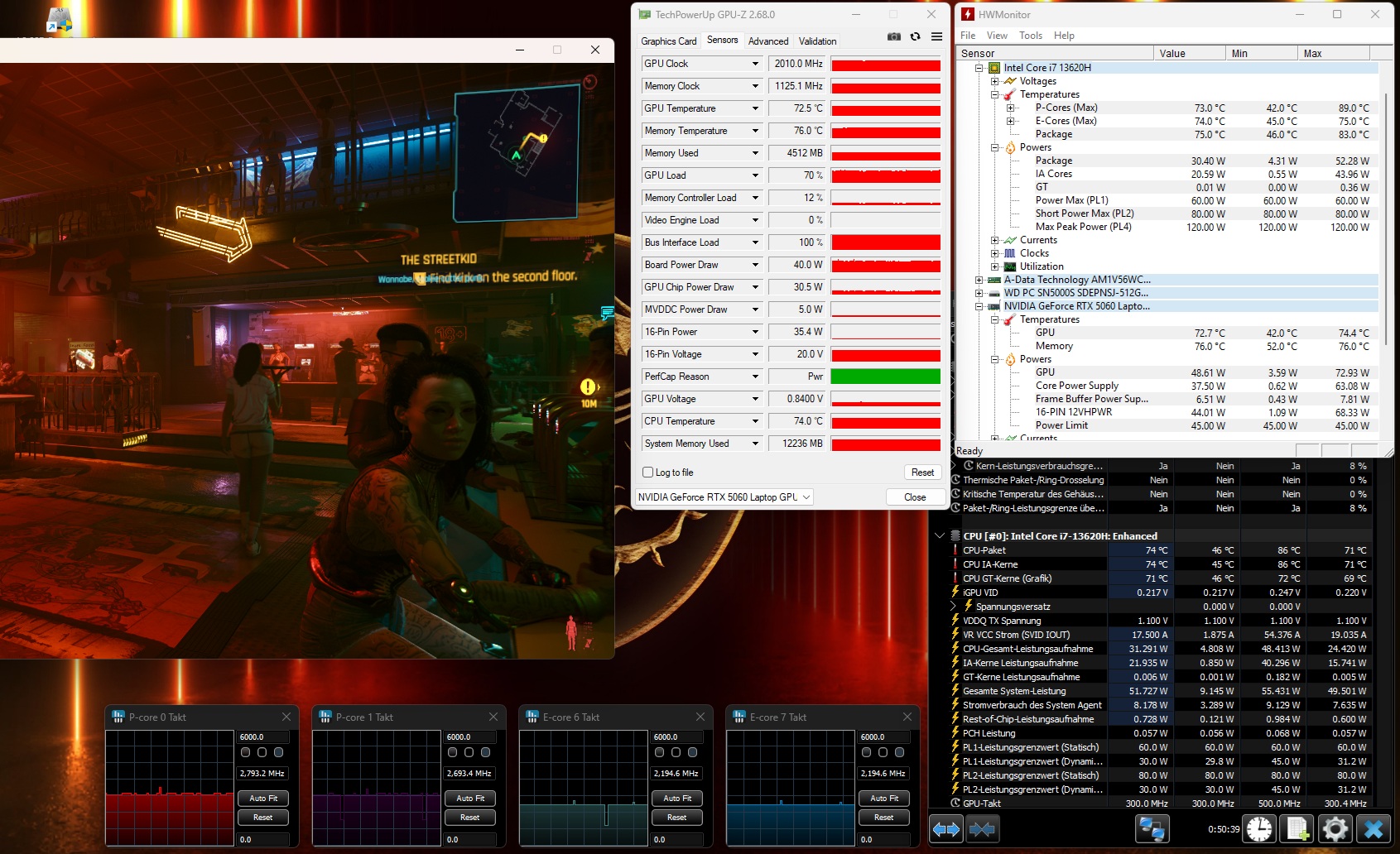Enable the Log to file checkbox

coord(648,473)
